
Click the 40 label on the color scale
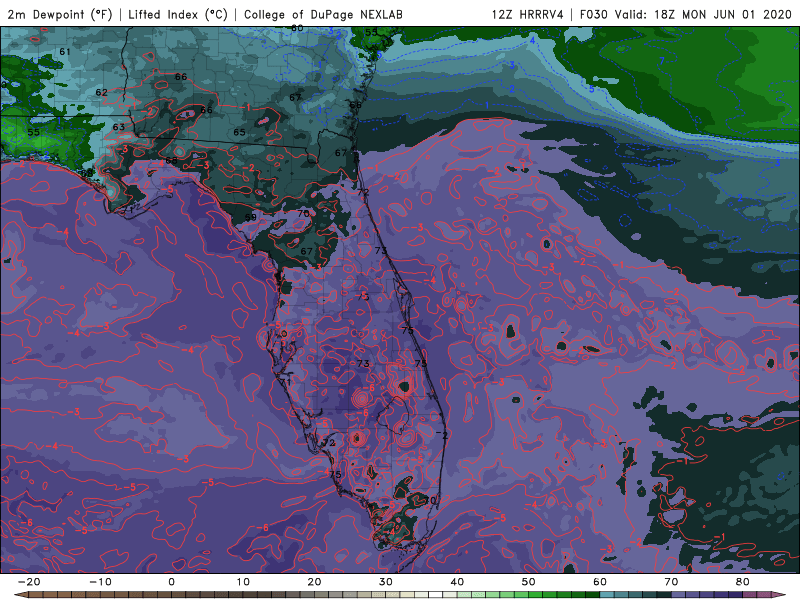[457, 582]
